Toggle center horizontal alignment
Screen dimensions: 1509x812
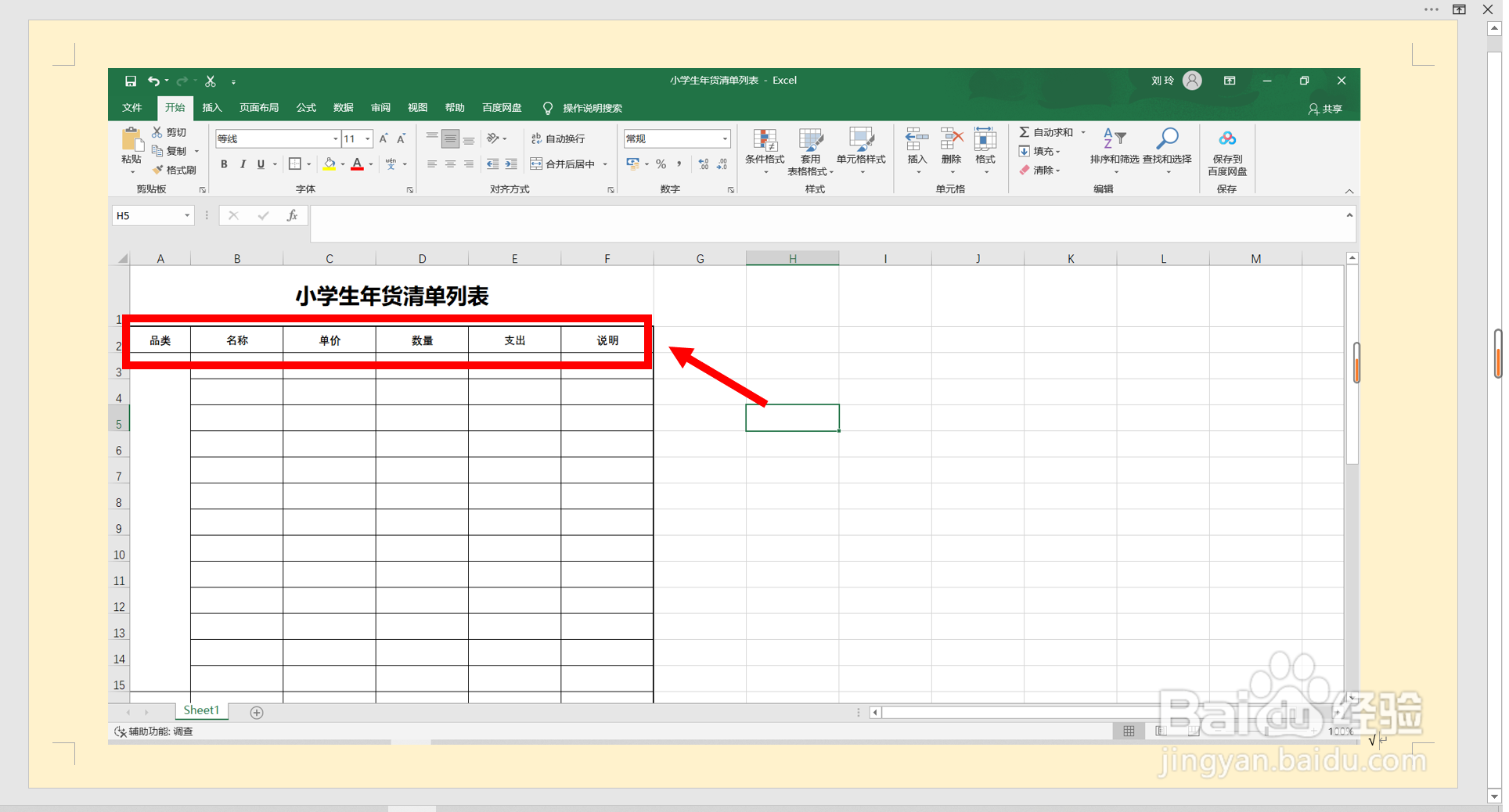pos(450,164)
